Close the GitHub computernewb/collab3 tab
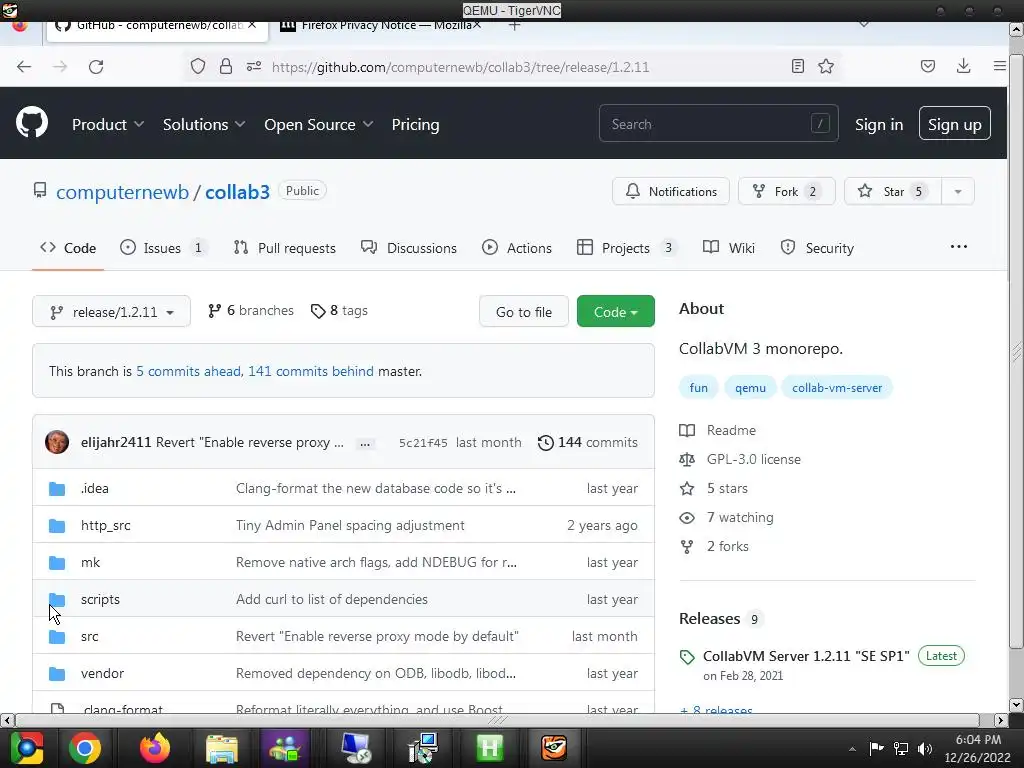The height and width of the screenshot is (768, 1024). pos(252,25)
